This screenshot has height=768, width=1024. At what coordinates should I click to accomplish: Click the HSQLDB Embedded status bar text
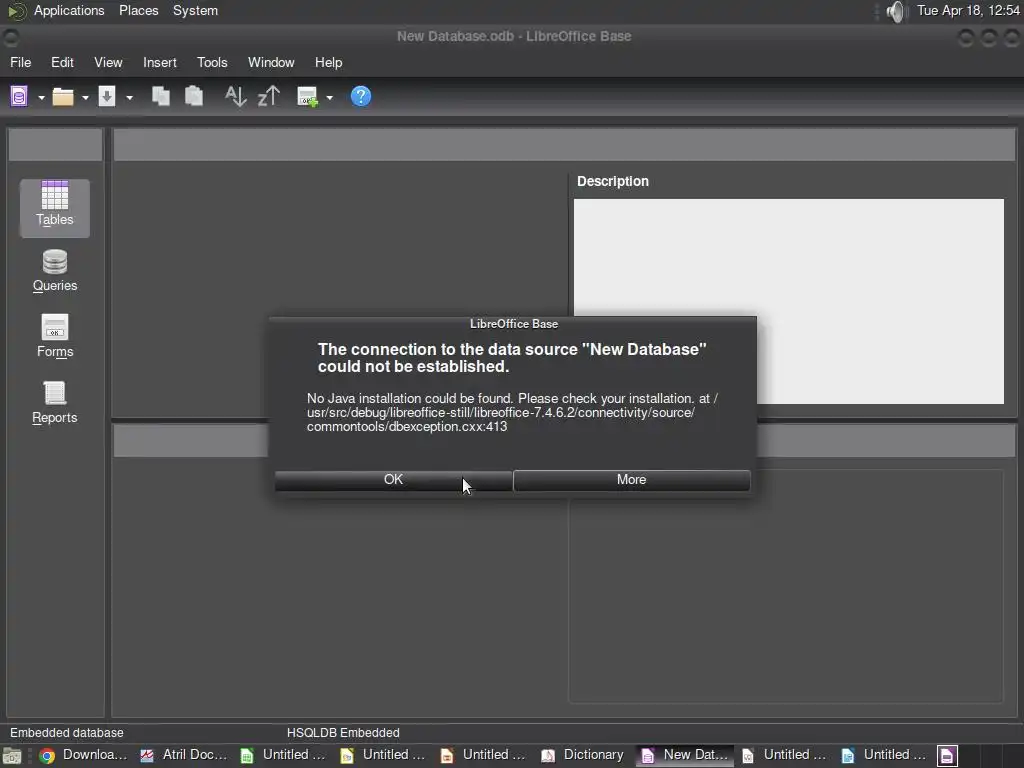point(343,733)
